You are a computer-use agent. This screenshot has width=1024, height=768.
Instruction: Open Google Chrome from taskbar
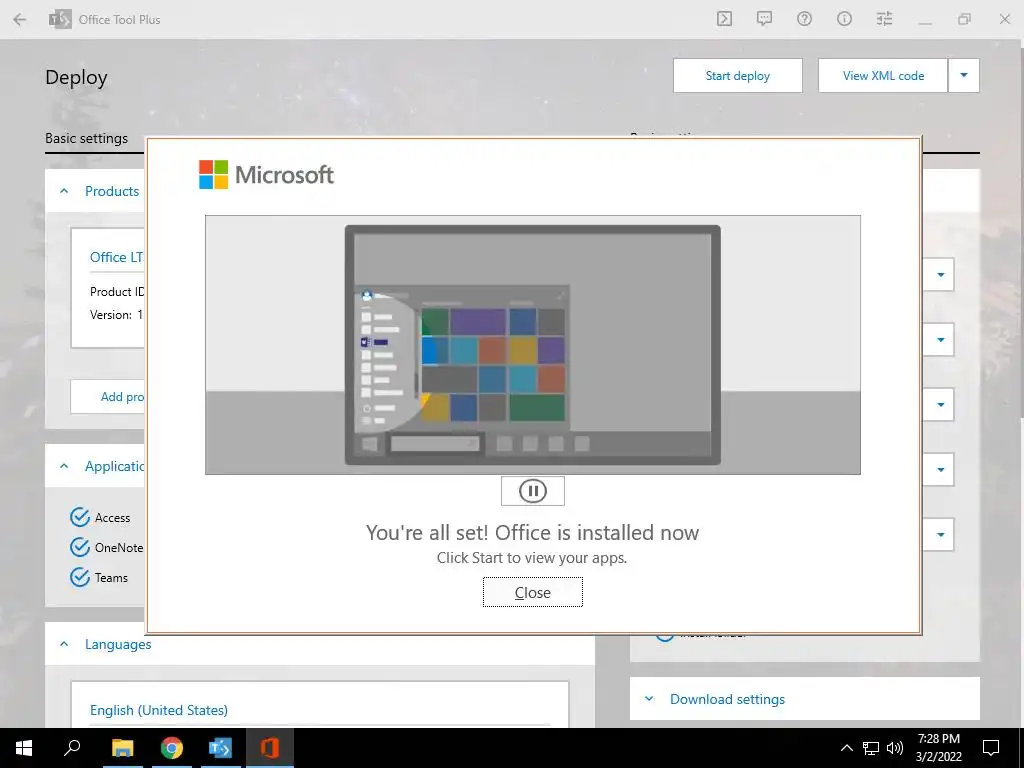(x=172, y=748)
